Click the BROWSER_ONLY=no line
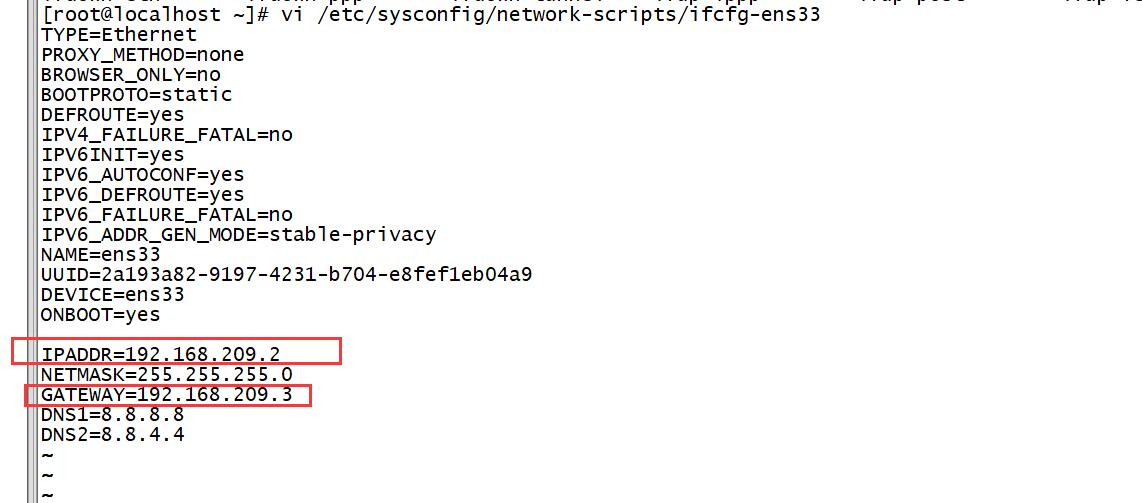The height and width of the screenshot is (503, 1142). pyautogui.click(x=131, y=74)
